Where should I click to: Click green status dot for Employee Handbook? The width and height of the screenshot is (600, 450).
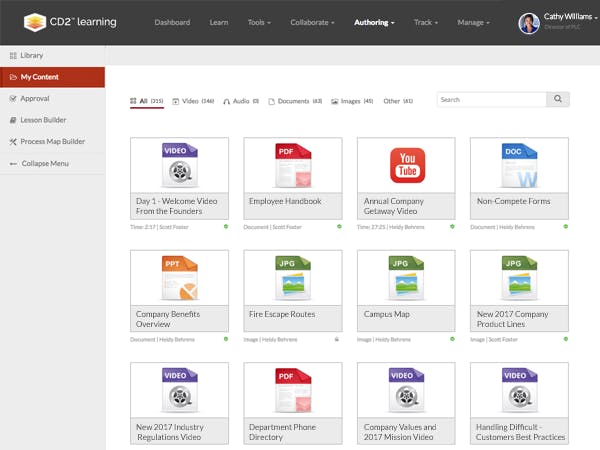(339, 227)
